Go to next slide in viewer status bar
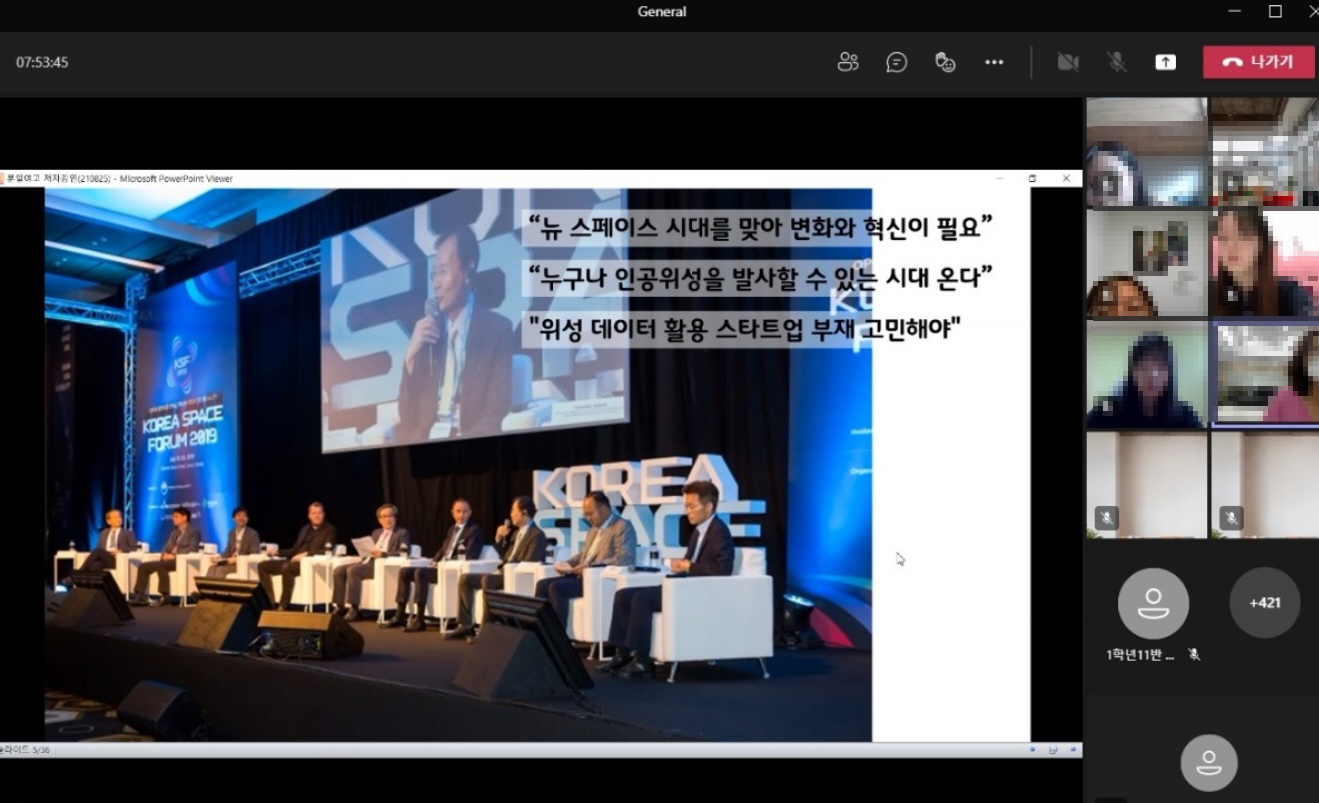Image resolution: width=1319 pixels, height=803 pixels. [1074, 749]
